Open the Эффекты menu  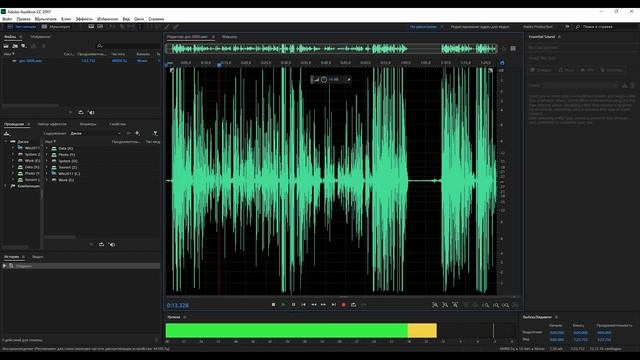click(84, 19)
